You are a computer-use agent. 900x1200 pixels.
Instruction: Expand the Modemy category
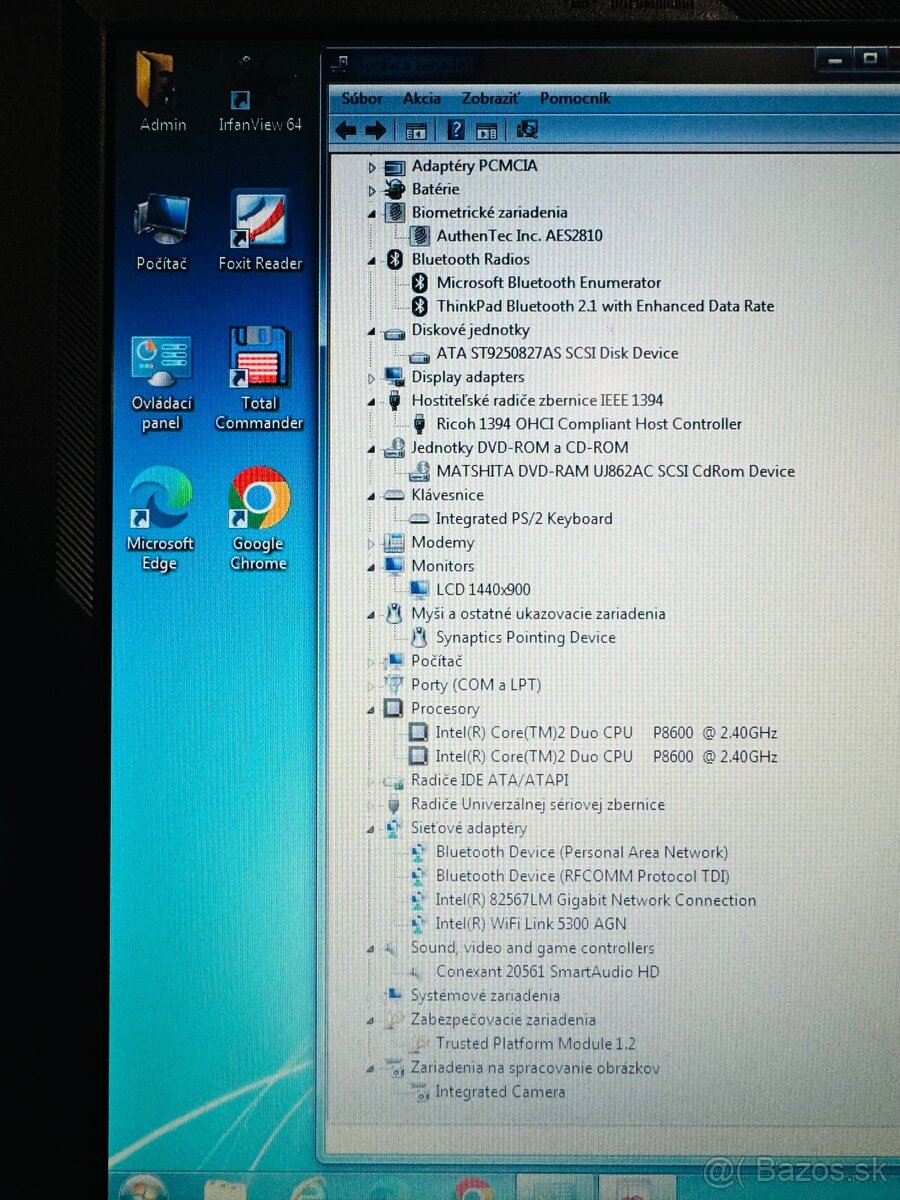click(x=372, y=542)
